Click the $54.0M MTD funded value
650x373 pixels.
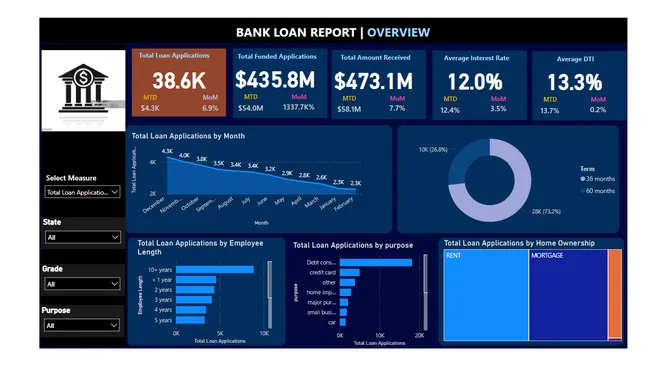(x=250, y=108)
